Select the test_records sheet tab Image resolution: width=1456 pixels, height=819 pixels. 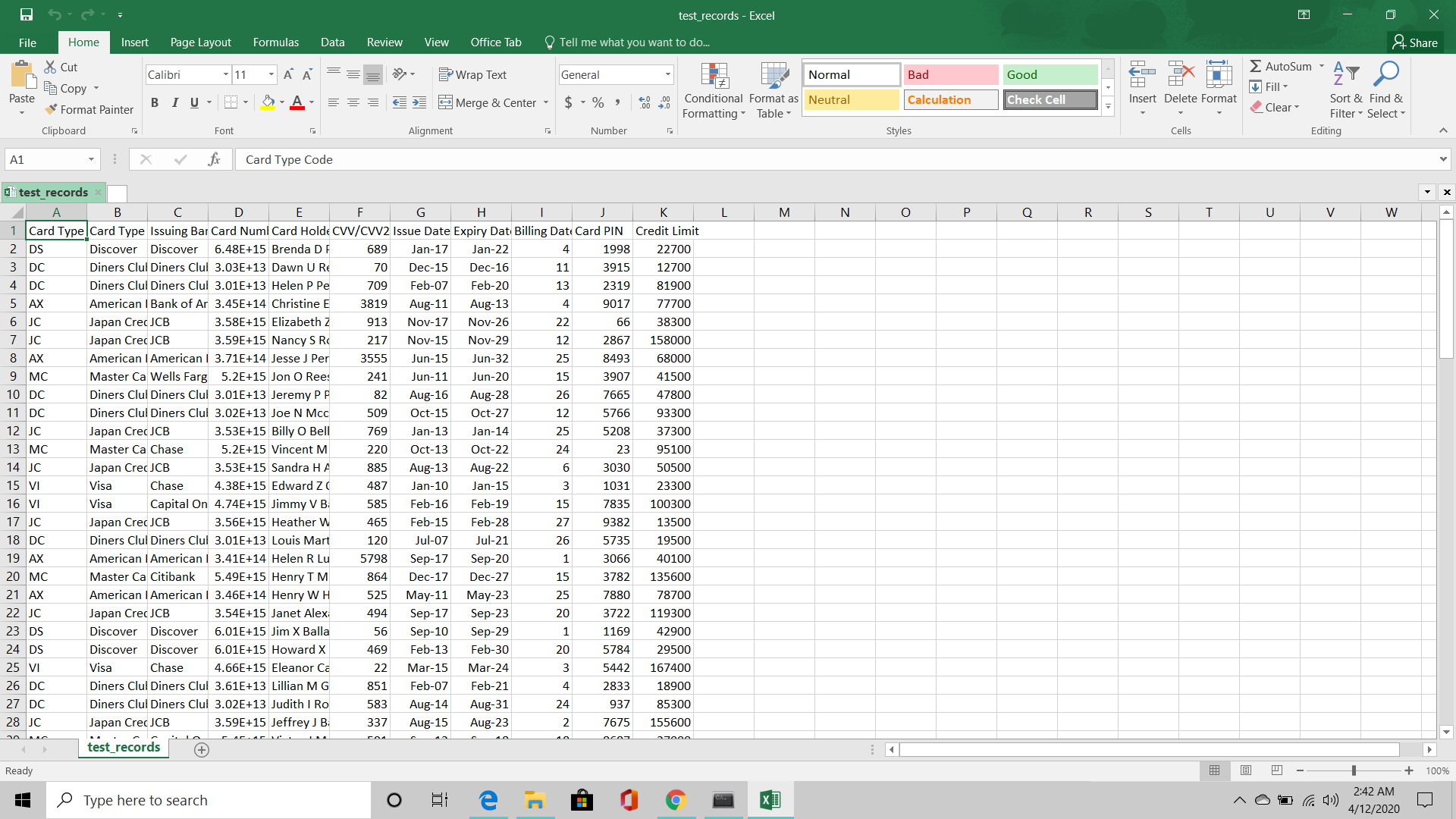click(123, 747)
